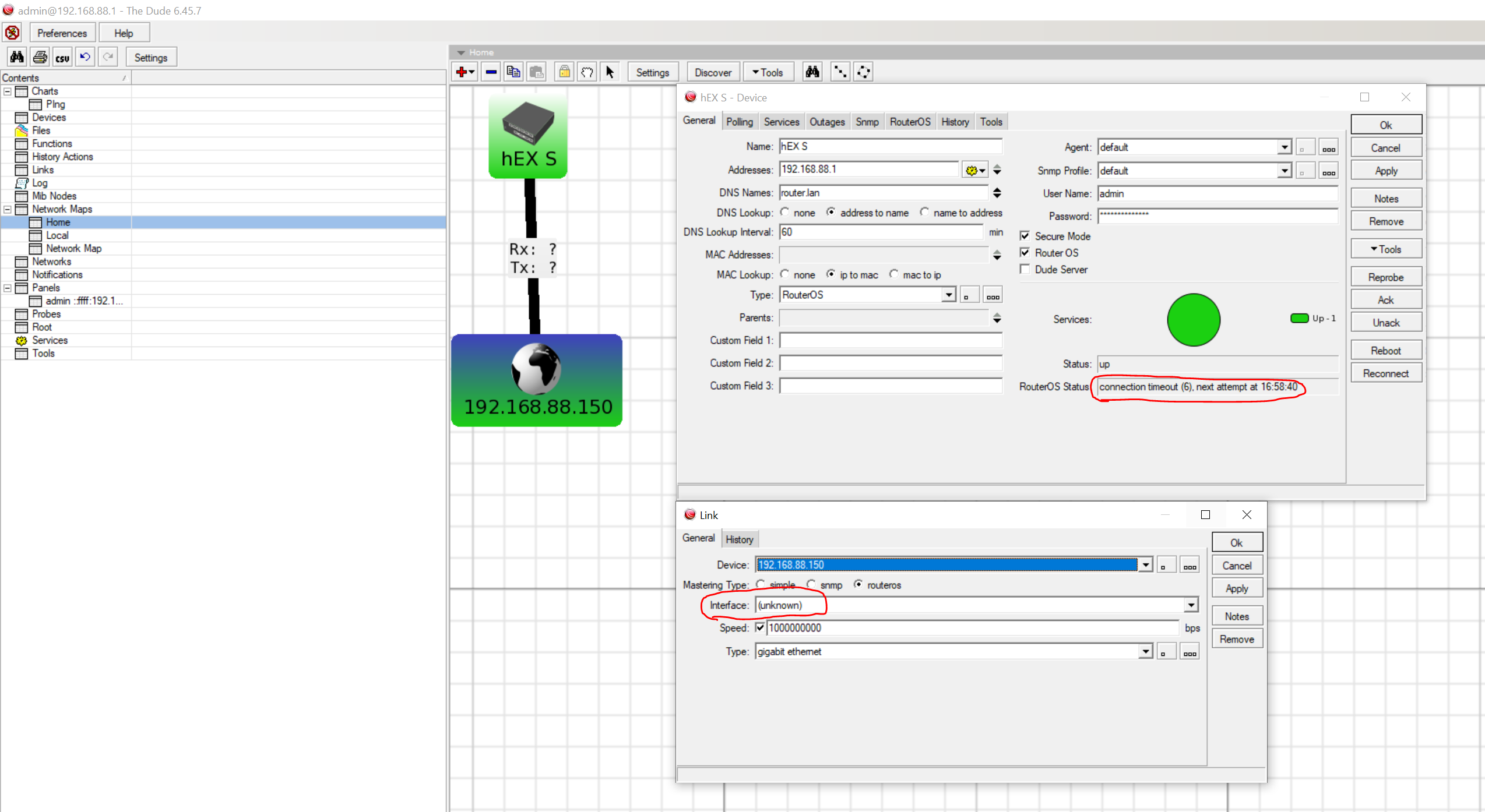Click the DNS Lookup Interval field

[880, 232]
